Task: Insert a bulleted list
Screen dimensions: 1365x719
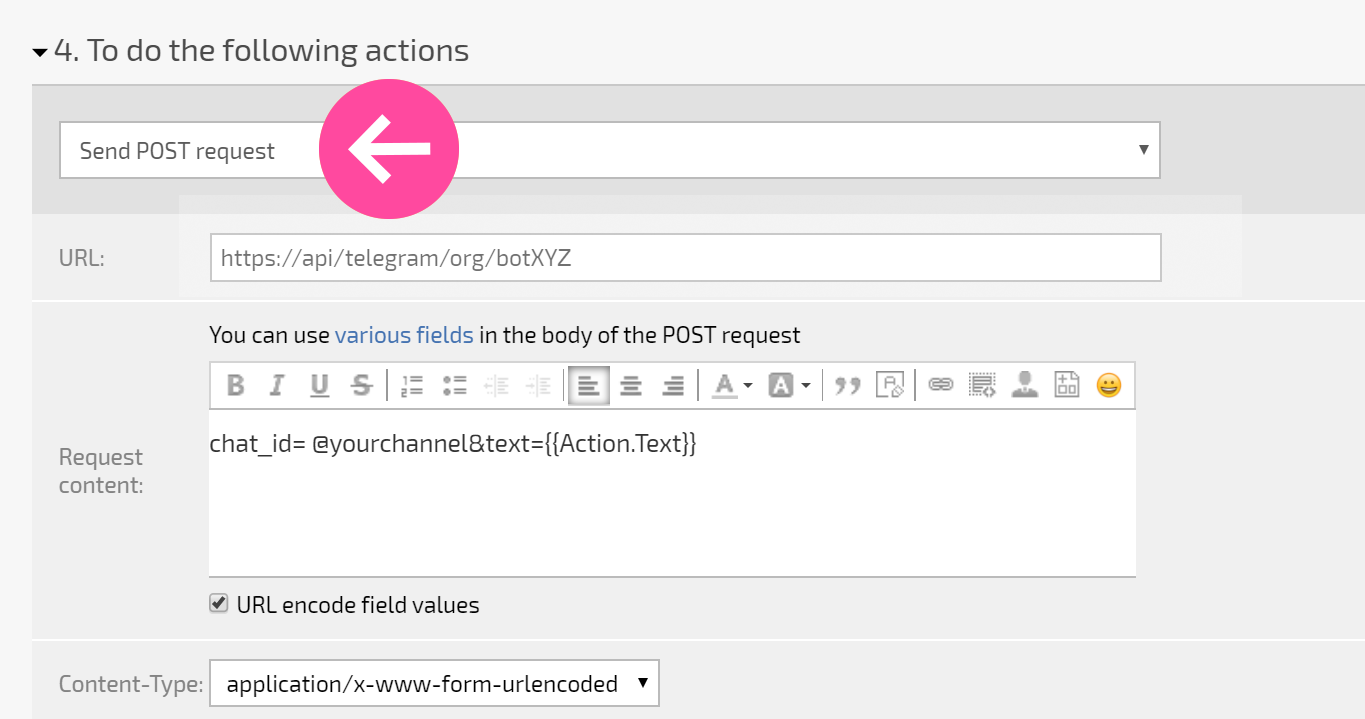Action: tap(455, 385)
